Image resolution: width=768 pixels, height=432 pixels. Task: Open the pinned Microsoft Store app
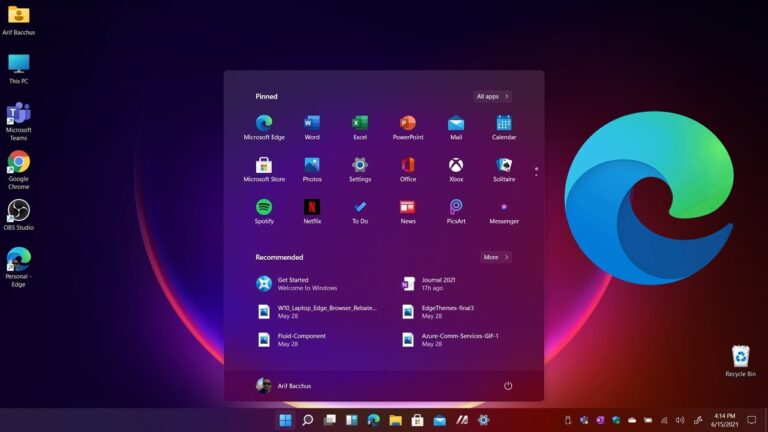(x=264, y=169)
